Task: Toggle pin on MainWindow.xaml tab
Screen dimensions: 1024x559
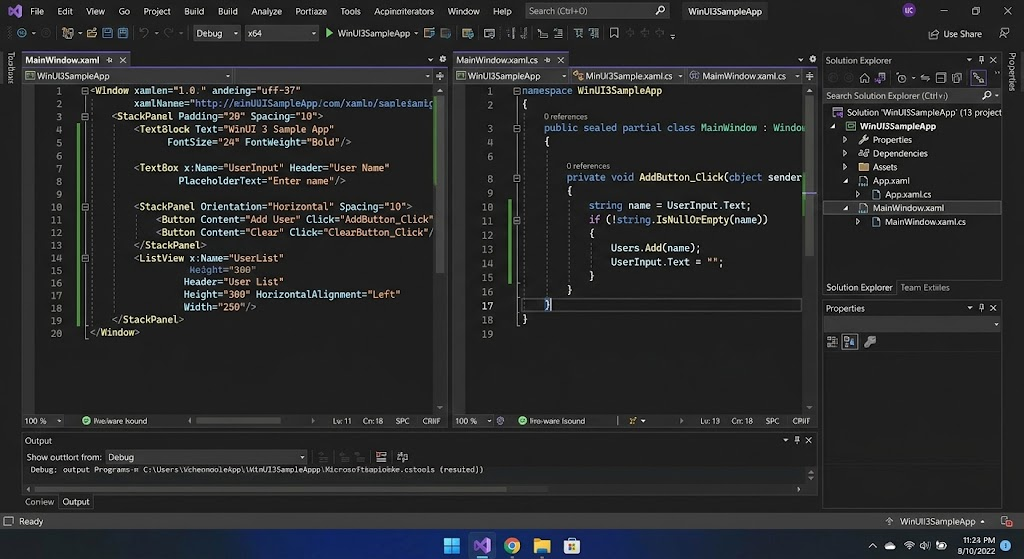Action: pyautogui.click(x=109, y=59)
